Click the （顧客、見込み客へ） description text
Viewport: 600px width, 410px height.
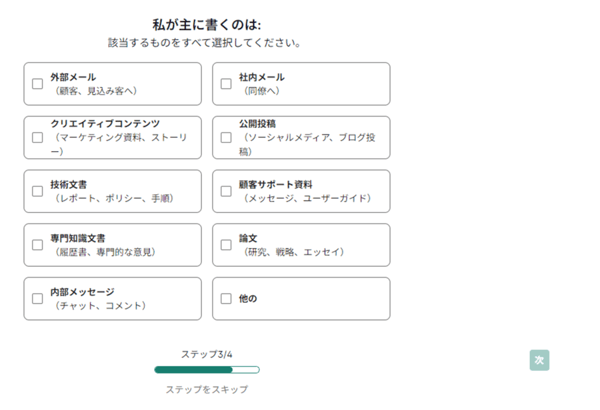(96, 91)
